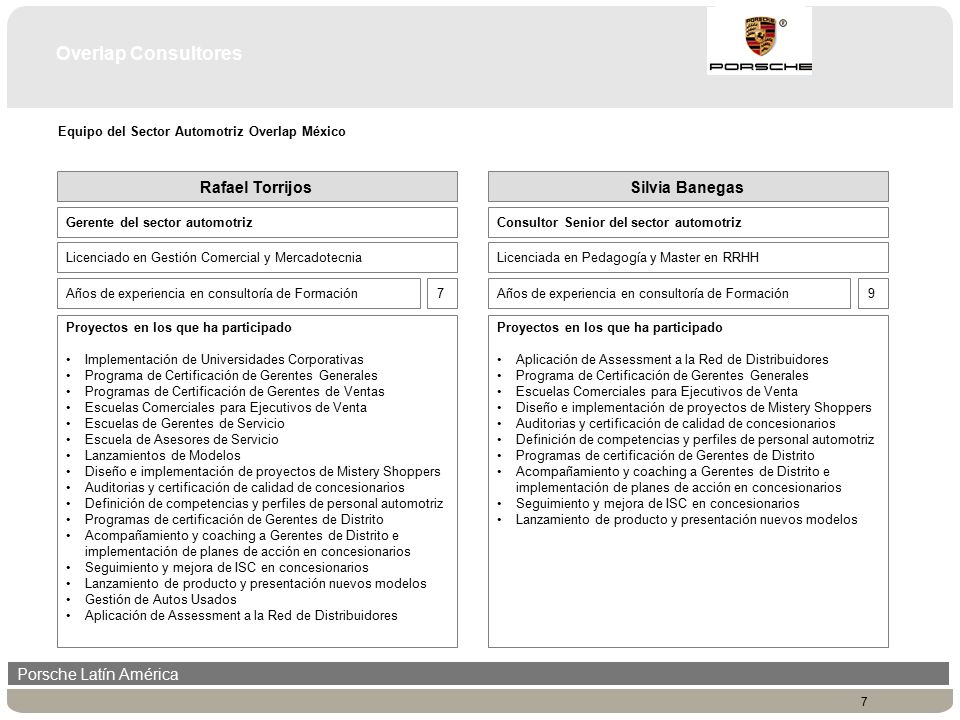The height and width of the screenshot is (720, 960).
Task: Click Silvia's 'Lanzamiento de producto' bullet
Action: tap(686, 519)
